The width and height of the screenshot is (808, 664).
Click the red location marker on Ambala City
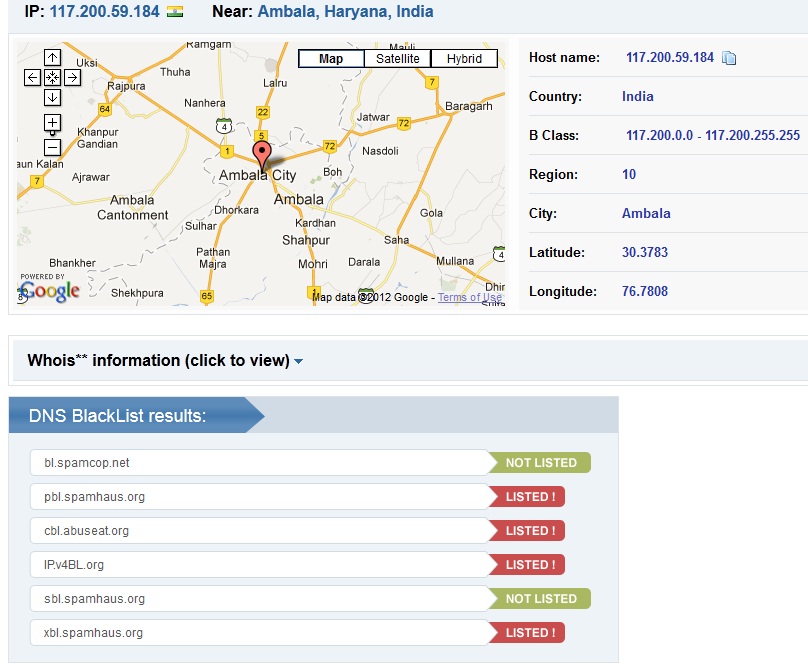[263, 155]
